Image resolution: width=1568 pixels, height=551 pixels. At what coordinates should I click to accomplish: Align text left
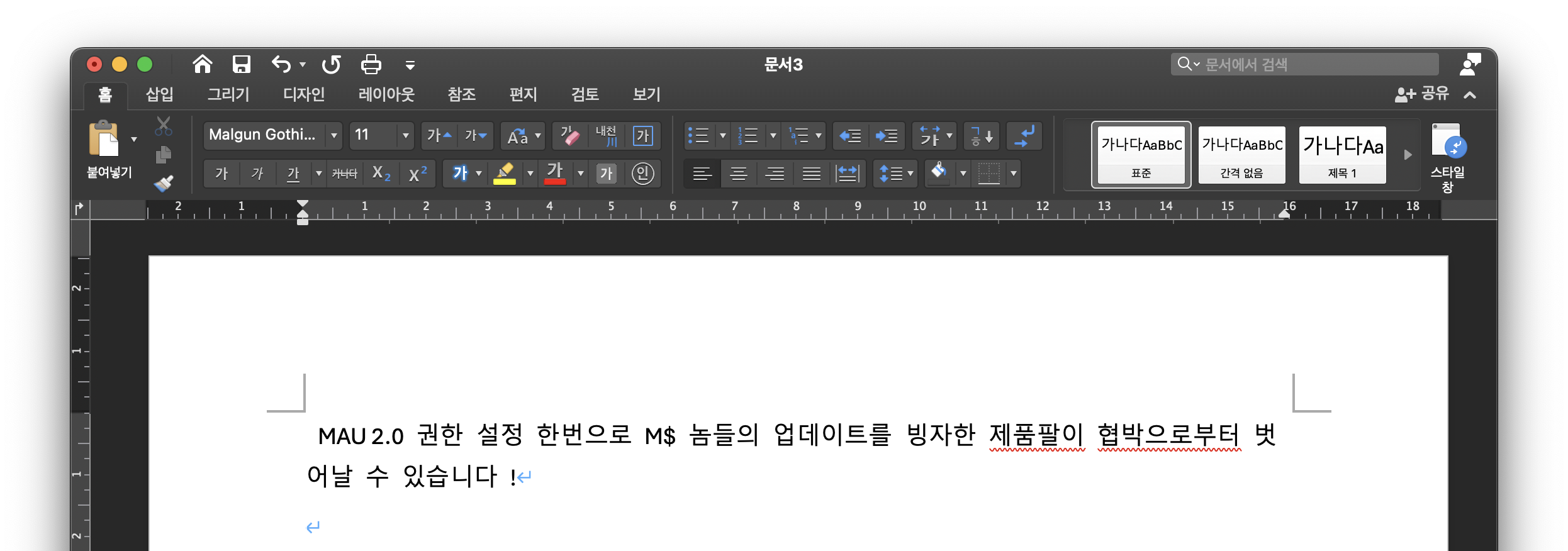pyautogui.click(x=702, y=173)
